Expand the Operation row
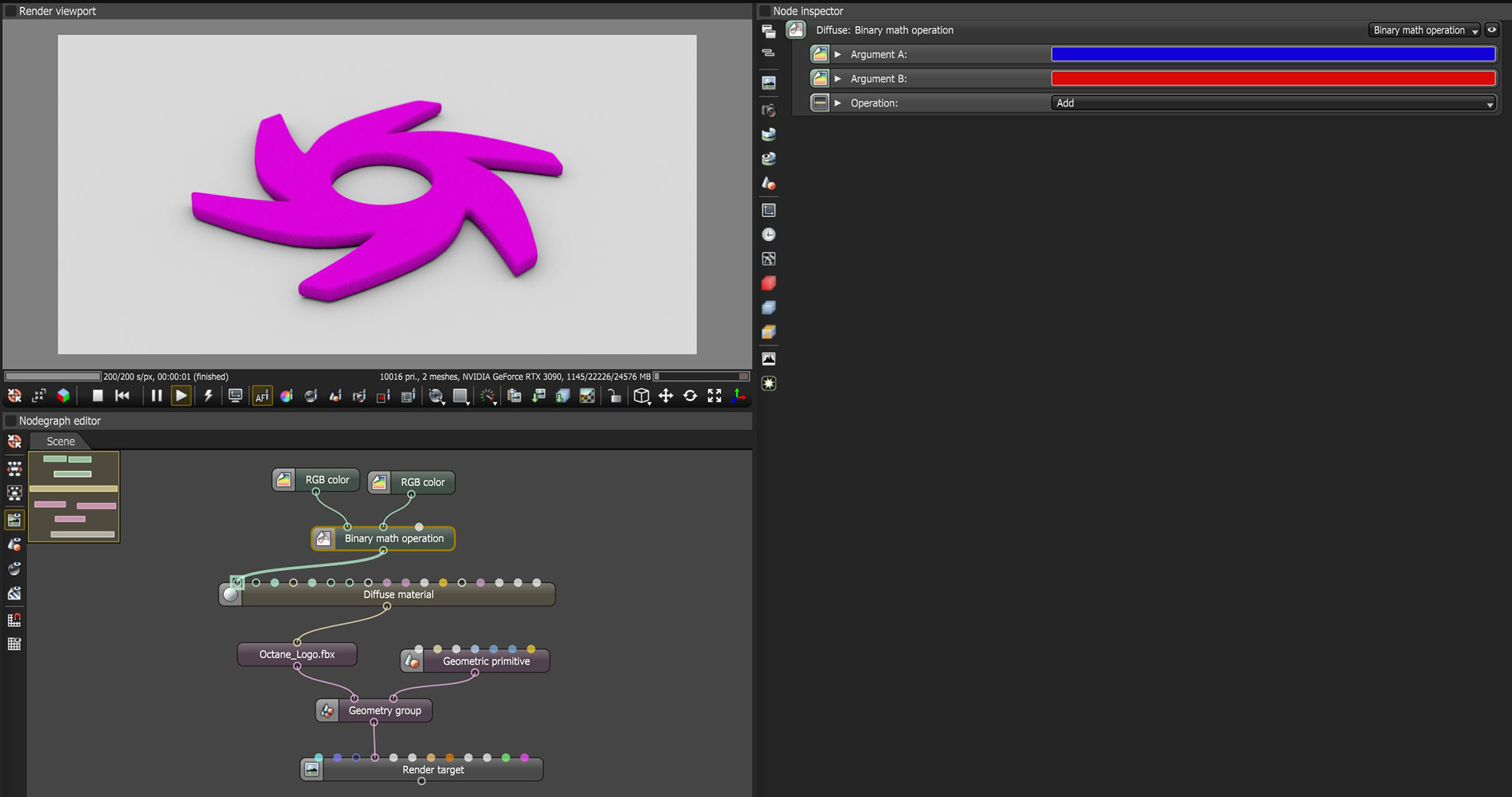Image resolution: width=1512 pixels, height=797 pixels. pos(837,103)
